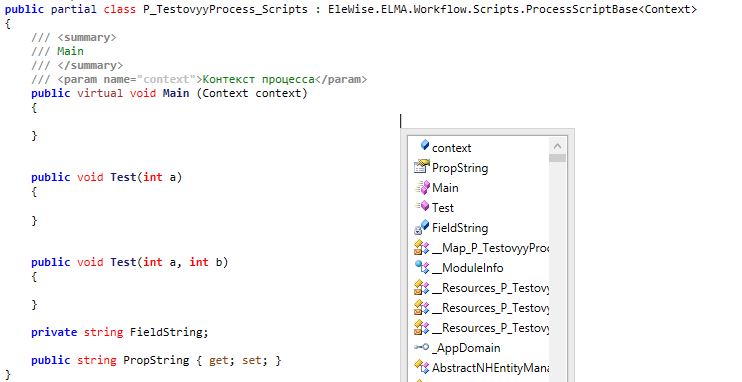Select 'AbstractNHEntityMana' completion entry
Viewport: 742px width, 382px height.
pyautogui.click(x=491, y=368)
